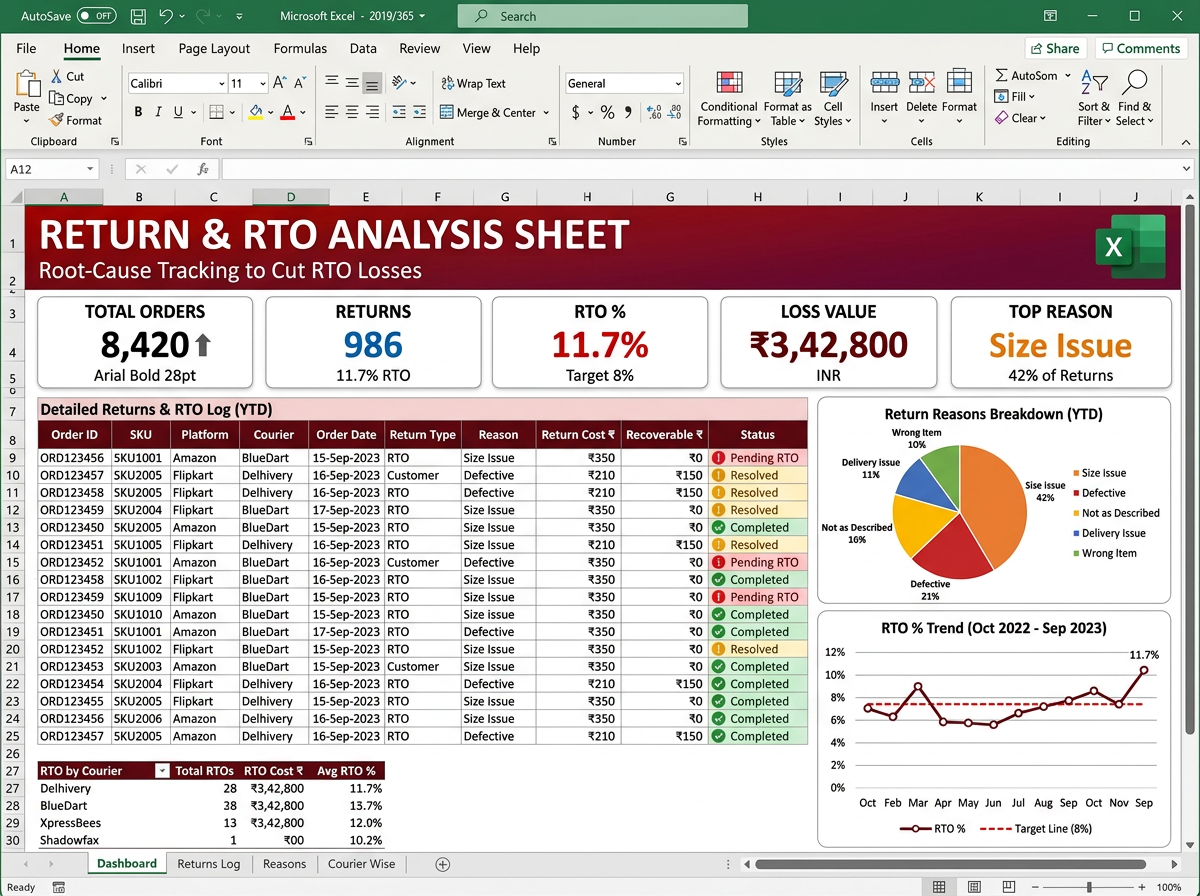This screenshot has width=1200, height=896.
Task: Click the Comments button
Action: 1139,48
